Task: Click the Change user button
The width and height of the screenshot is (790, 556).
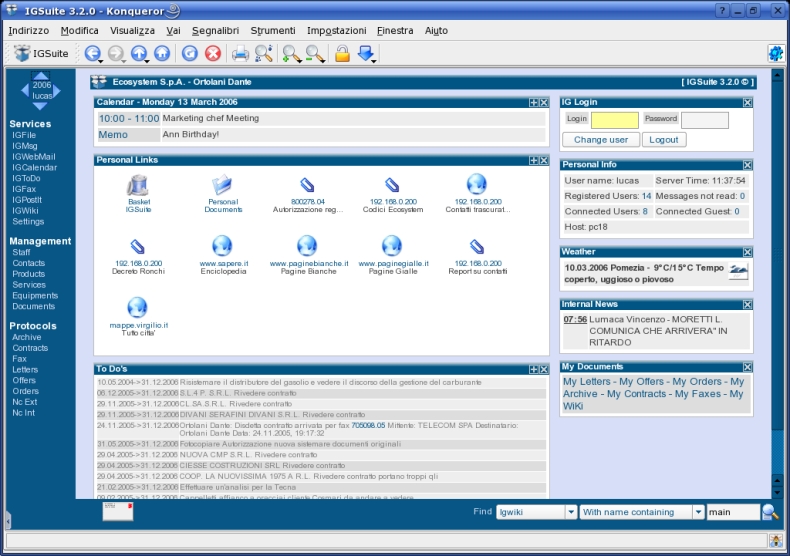Action: pos(601,140)
